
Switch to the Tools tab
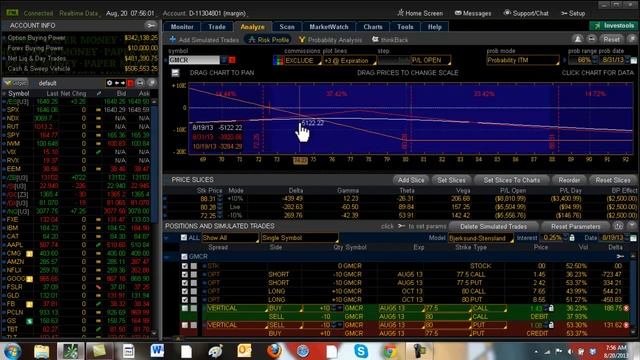click(x=405, y=27)
